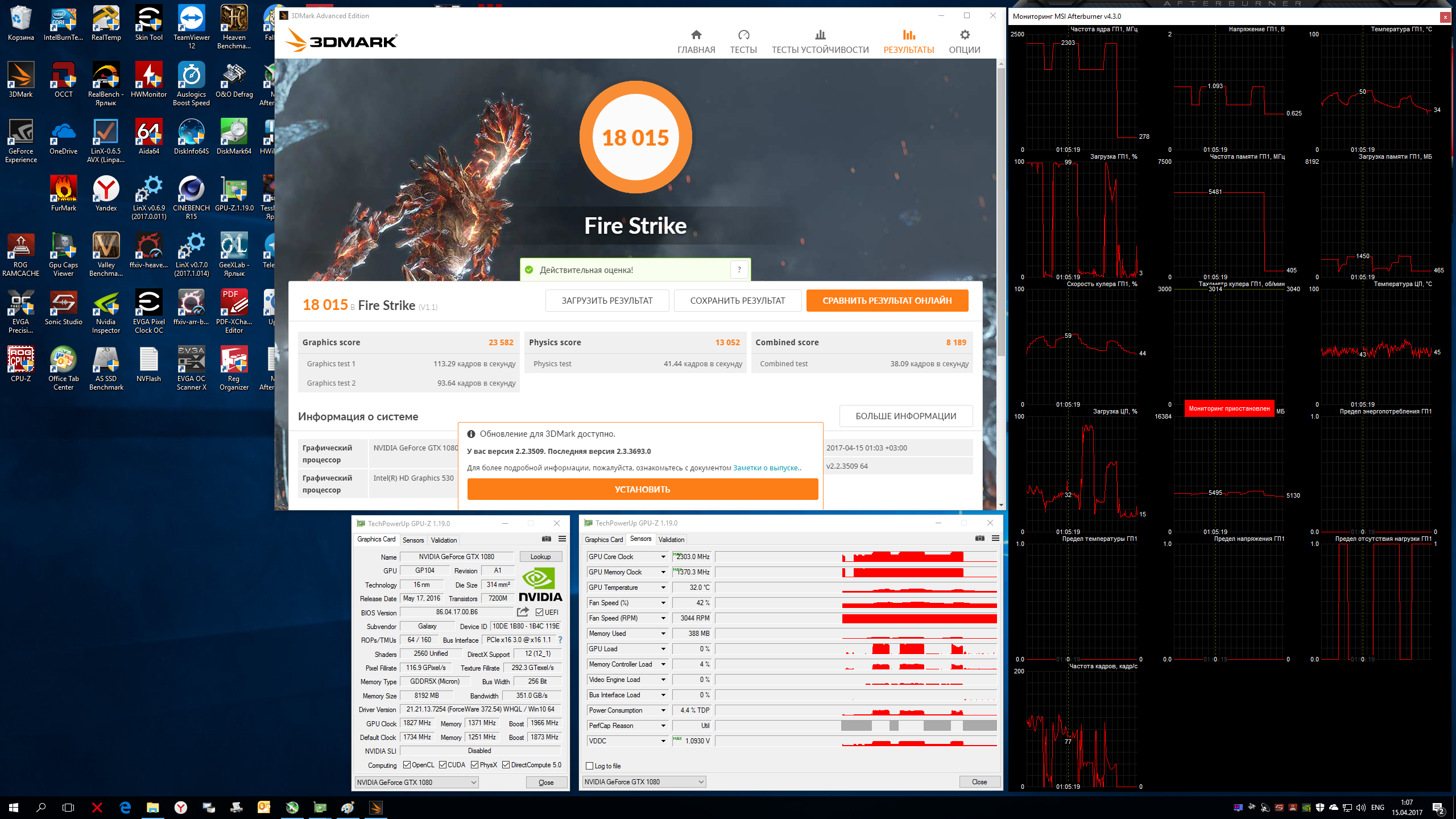Click the orange УСТАНОВИТЬ update button

coord(642,489)
